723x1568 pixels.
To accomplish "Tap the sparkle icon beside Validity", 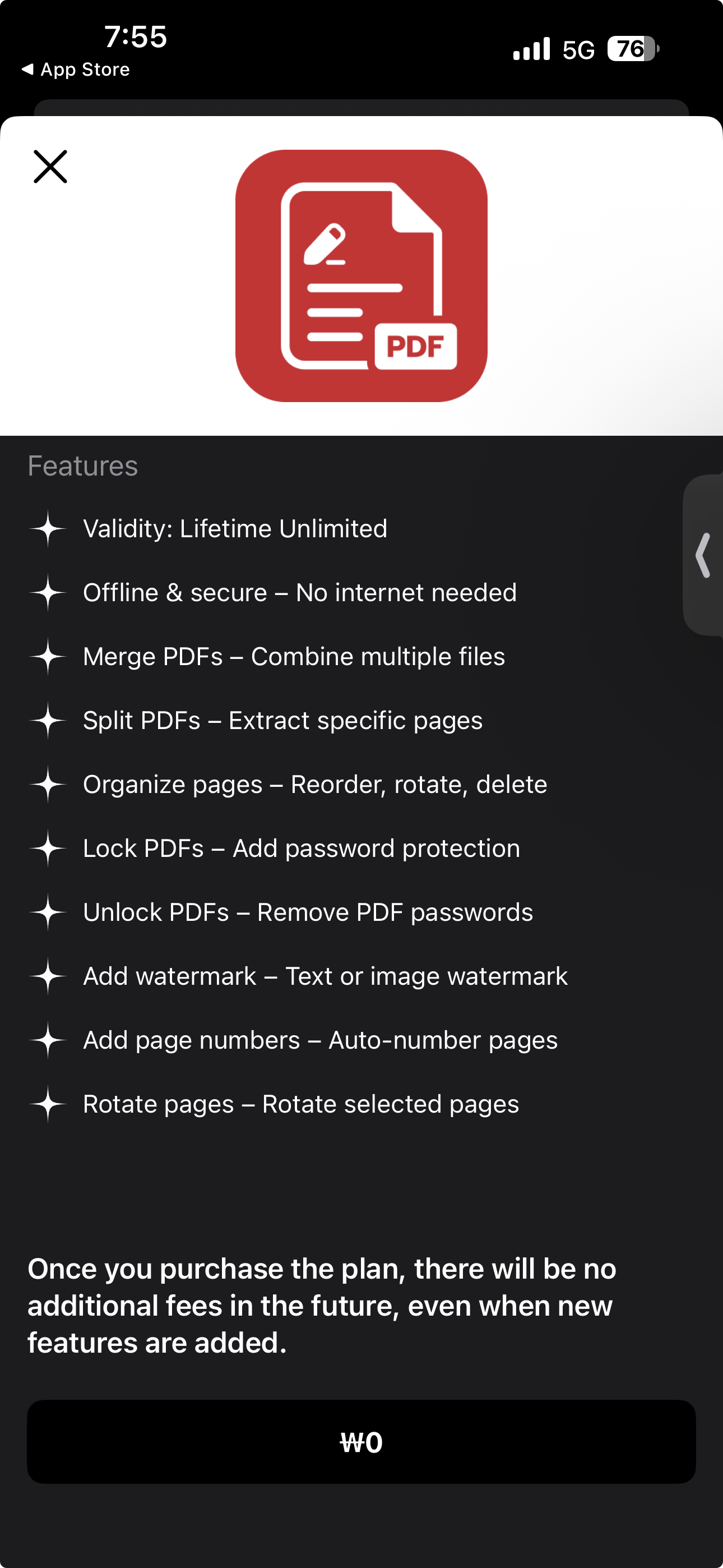I will 48,528.
